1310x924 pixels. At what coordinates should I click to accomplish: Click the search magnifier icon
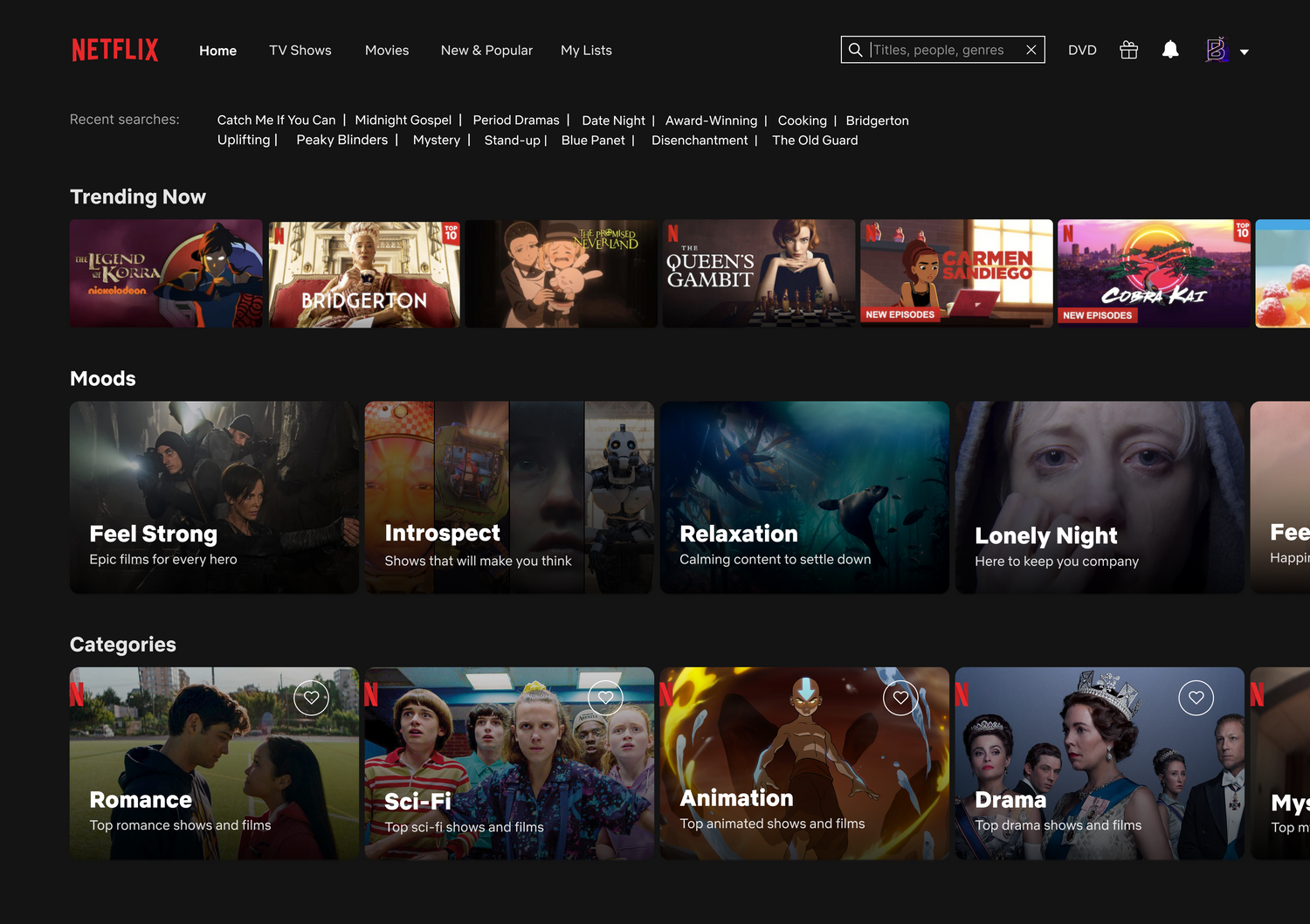click(856, 50)
